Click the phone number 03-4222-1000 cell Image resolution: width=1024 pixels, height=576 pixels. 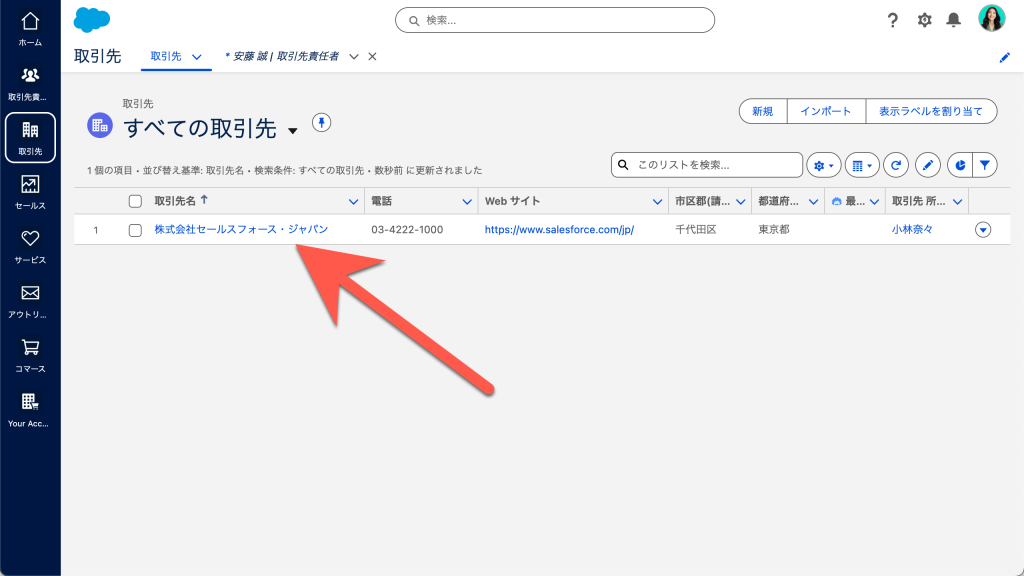coord(407,230)
